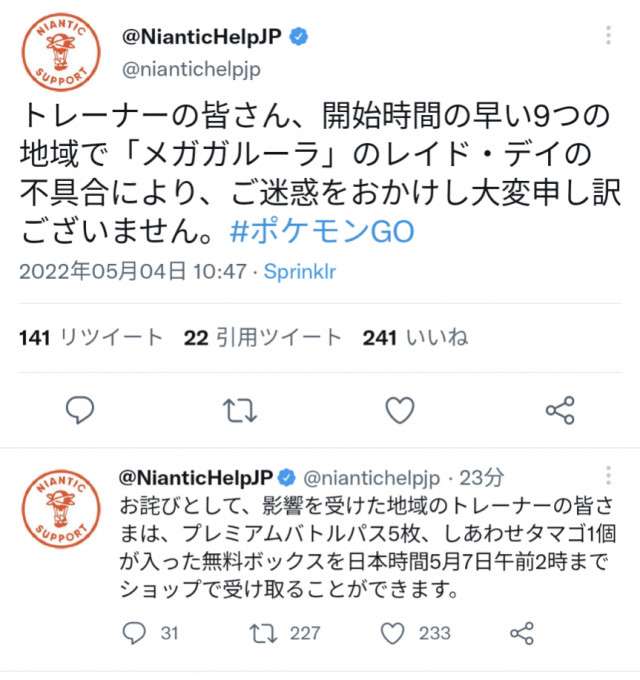
Task: Open more options menu on main tweet
Action: point(608,35)
